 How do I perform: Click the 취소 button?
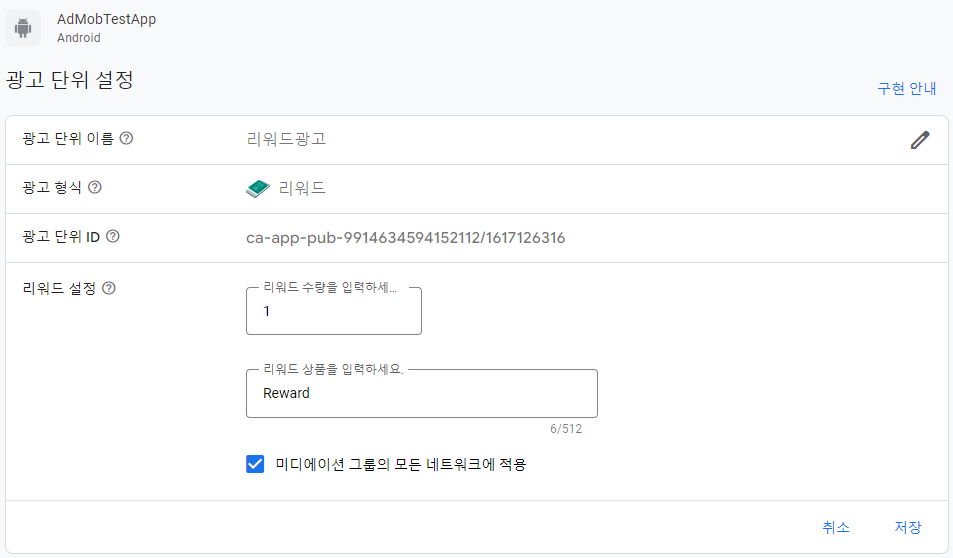click(836, 527)
